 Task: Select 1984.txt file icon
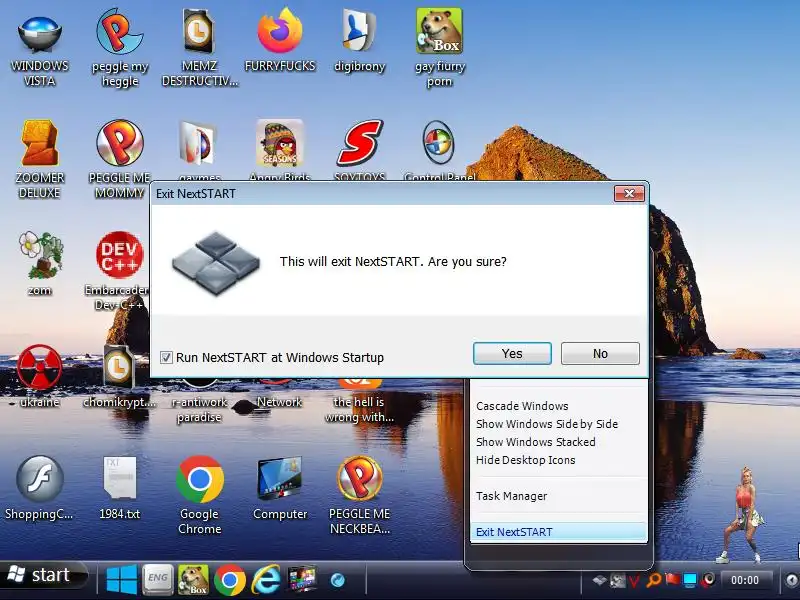[x=119, y=488]
